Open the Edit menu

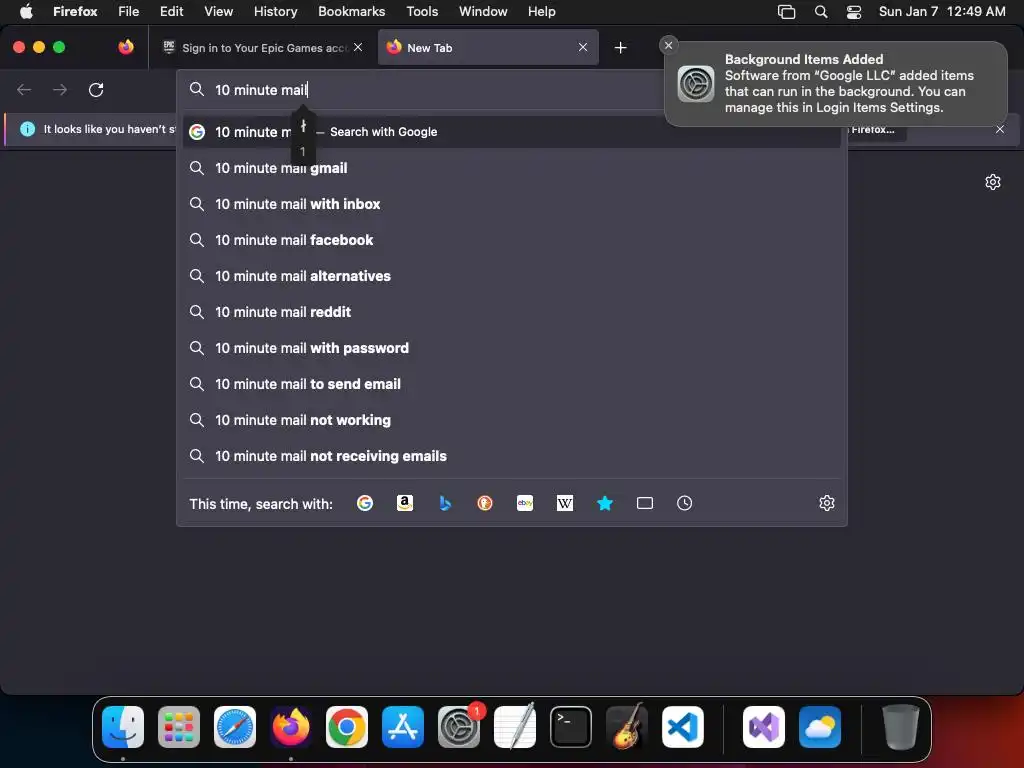pyautogui.click(x=172, y=11)
